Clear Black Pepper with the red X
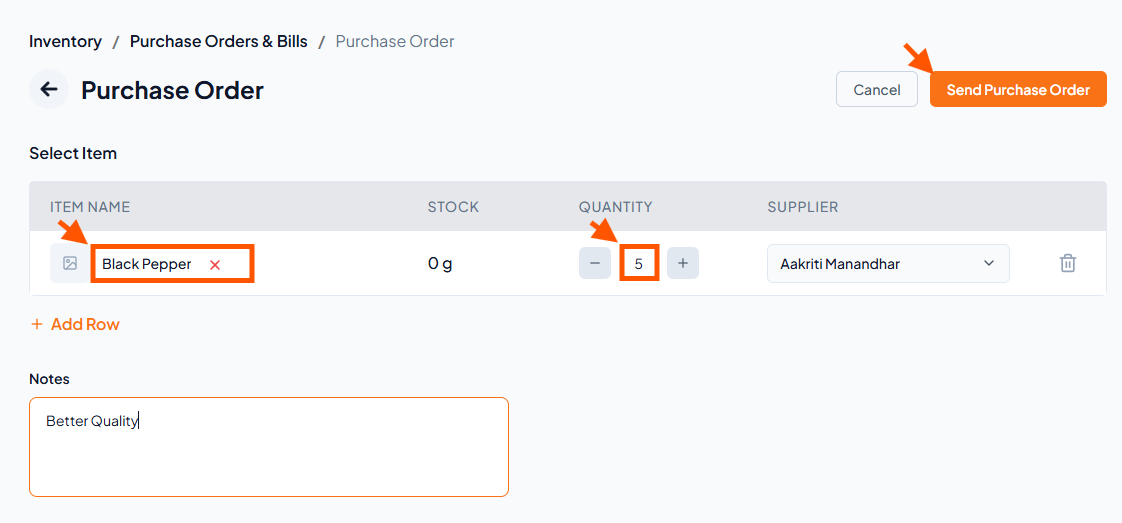 [215, 265]
